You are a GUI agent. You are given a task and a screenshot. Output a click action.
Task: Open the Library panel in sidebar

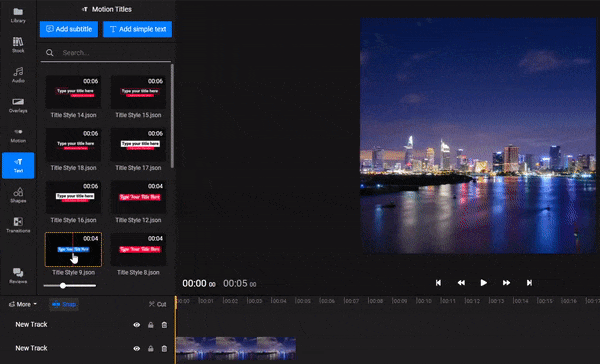18,15
